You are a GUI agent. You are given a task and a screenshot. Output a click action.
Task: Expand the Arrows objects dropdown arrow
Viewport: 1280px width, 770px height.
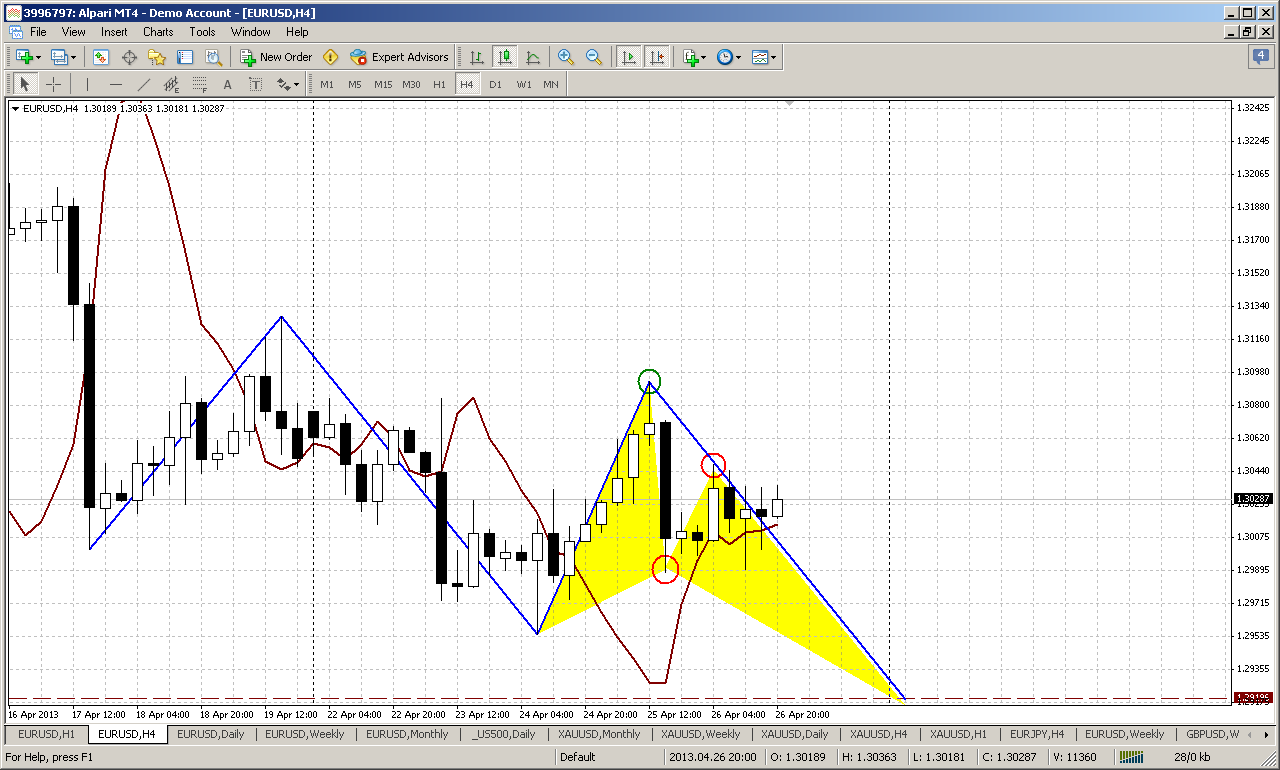click(297, 84)
